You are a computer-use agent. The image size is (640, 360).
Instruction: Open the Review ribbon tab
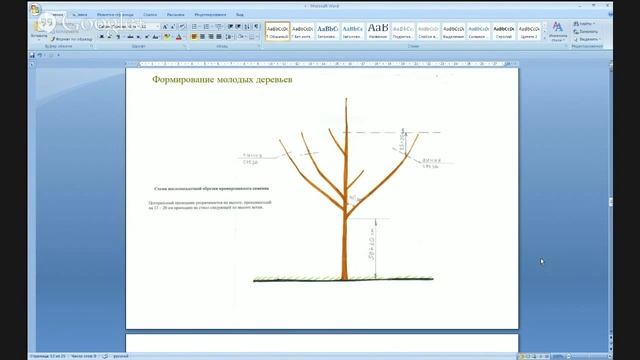coord(210,15)
